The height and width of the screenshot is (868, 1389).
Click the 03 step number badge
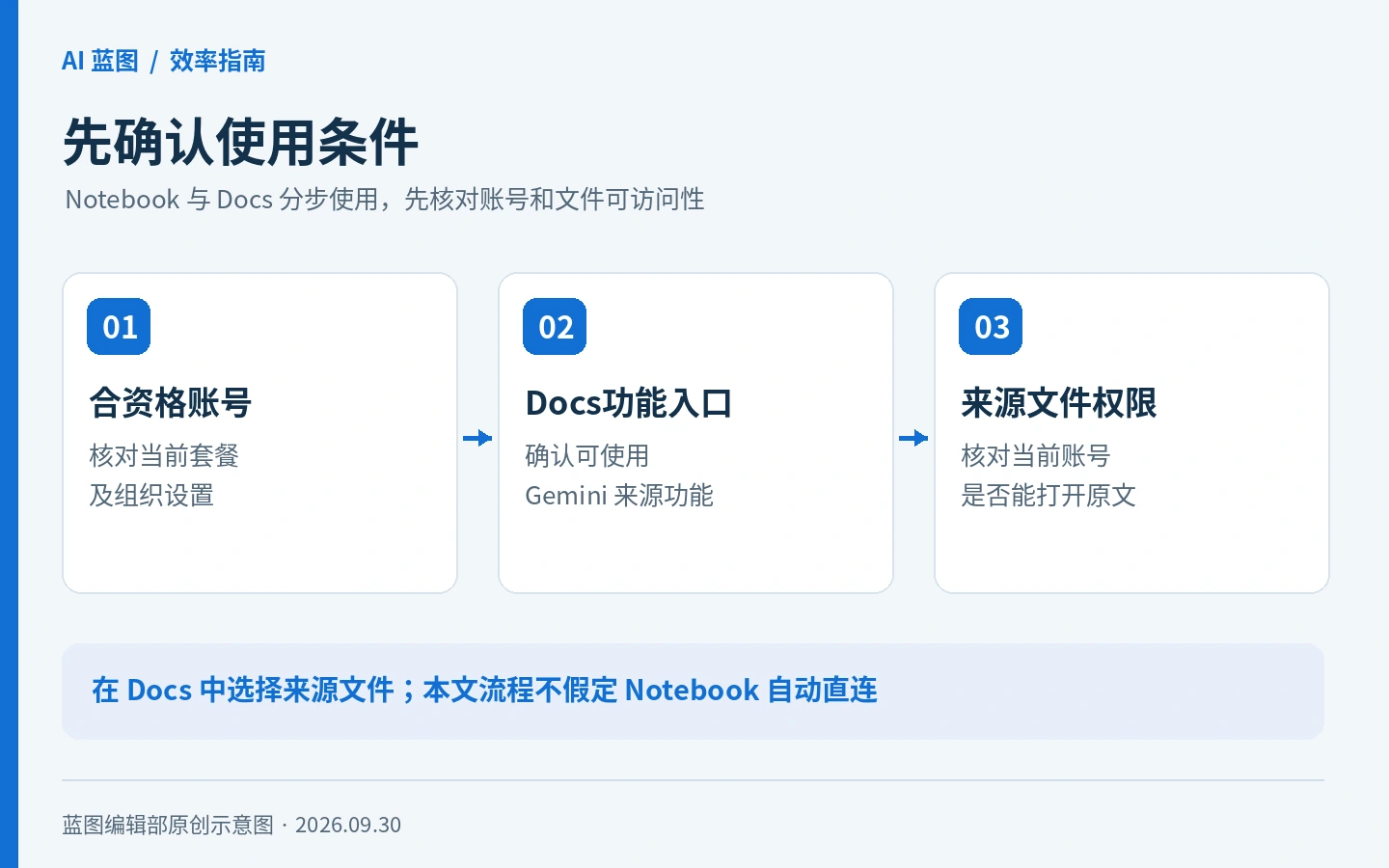click(991, 327)
